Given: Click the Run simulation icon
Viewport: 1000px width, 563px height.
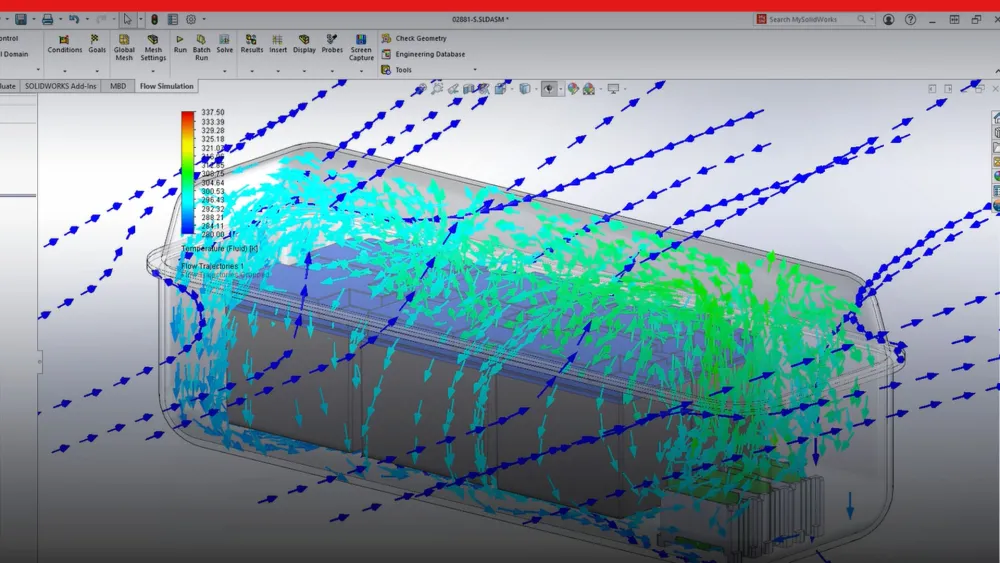Looking at the screenshot, I should (180, 44).
